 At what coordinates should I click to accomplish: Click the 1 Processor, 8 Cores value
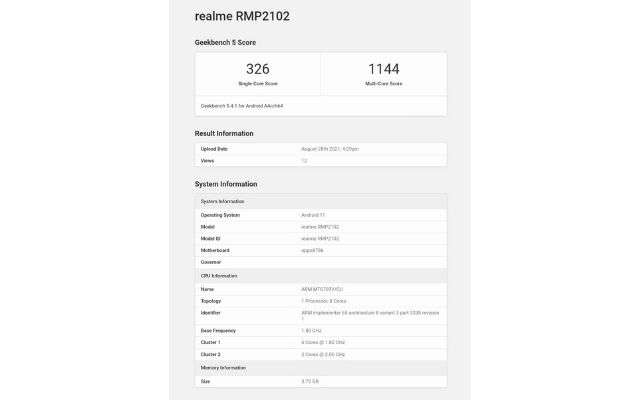[x=324, y=301]
